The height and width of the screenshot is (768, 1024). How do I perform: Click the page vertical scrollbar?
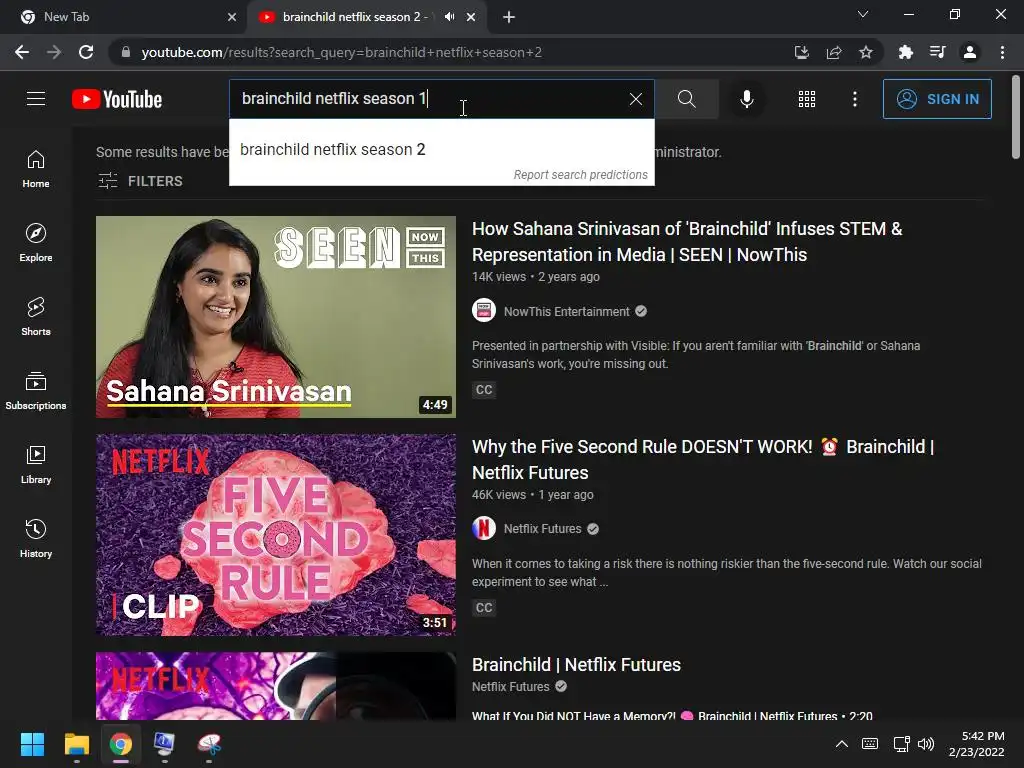point(1016,116)
